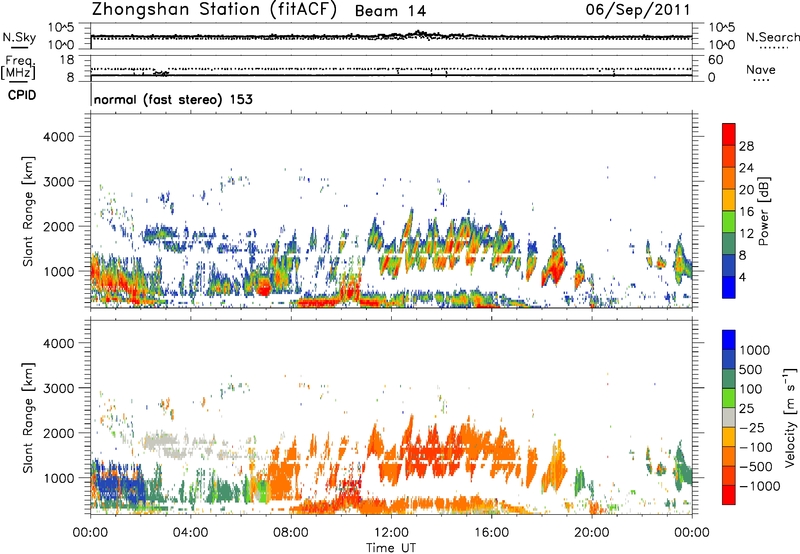Click the red bottom of the velocity colorbar
This screenshot has height=554, width=800.
(729, 495)
